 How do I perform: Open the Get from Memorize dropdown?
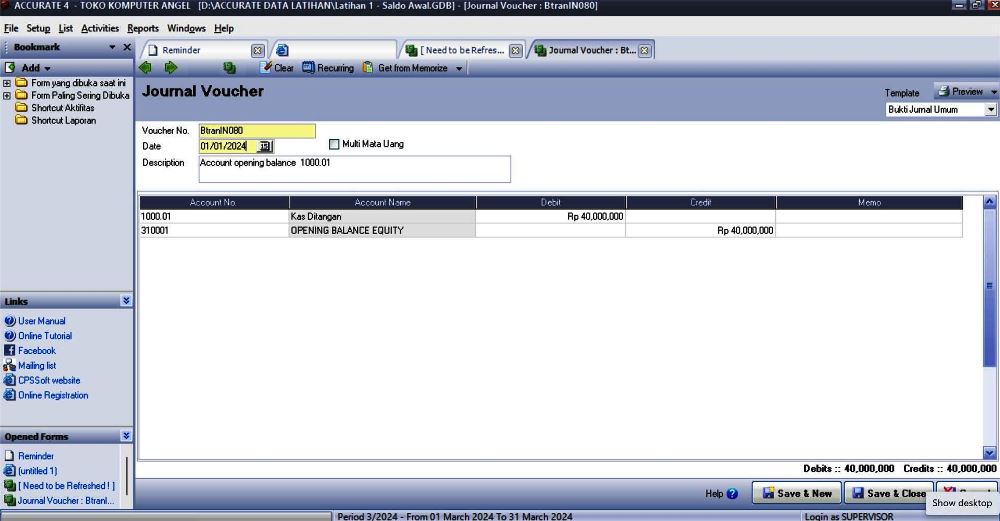point(459,69)
